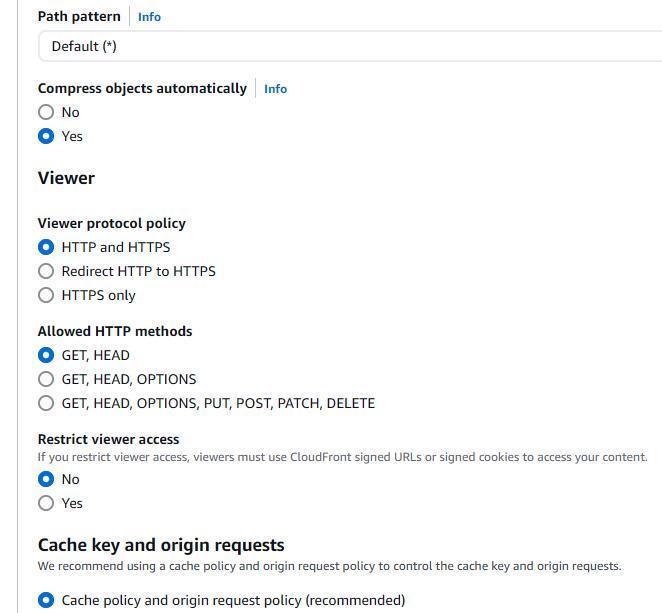The height and width of the screenshot is (613, 662).
Task: Choose Cache policy and origin request policy
Action: 46,601
